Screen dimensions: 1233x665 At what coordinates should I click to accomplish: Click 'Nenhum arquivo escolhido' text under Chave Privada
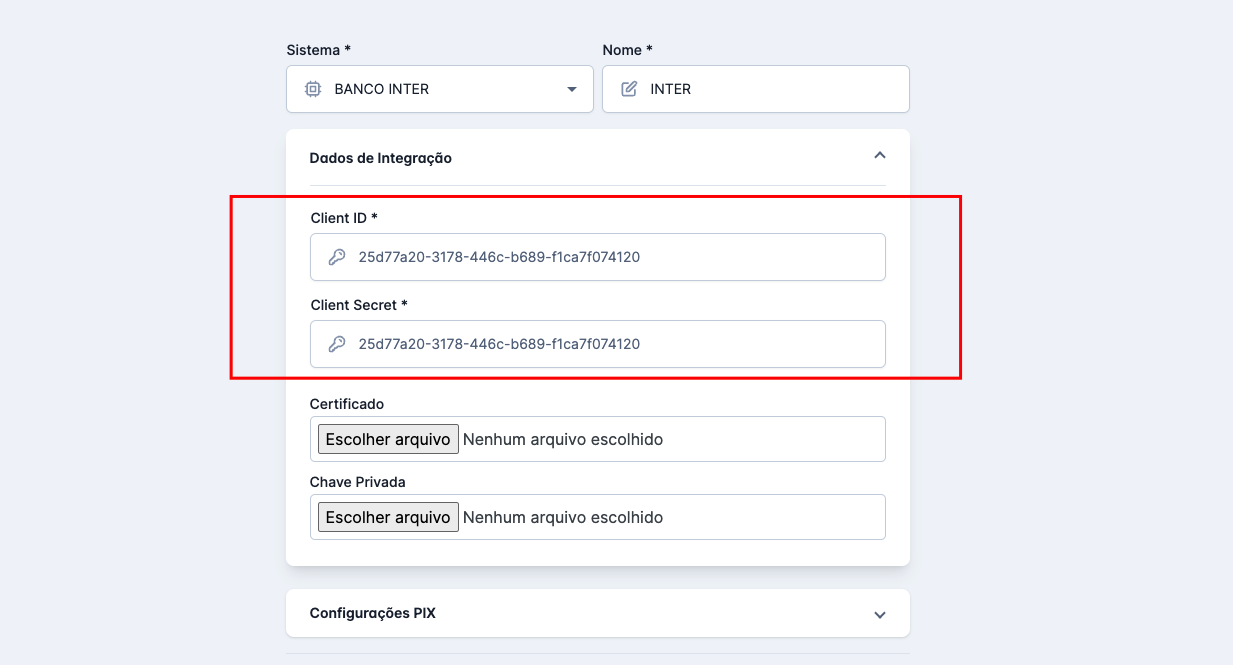click(x=563, y=517)
